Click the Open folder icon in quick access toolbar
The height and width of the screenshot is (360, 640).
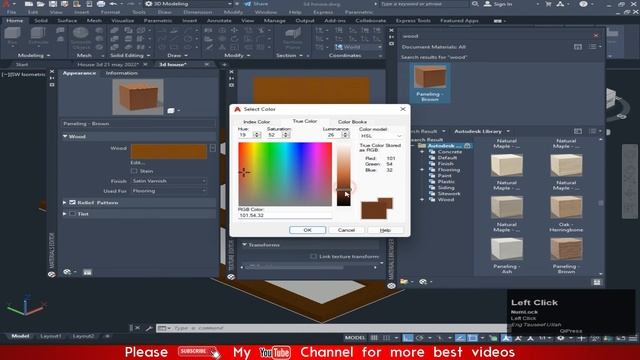click(x=41, y=4)
